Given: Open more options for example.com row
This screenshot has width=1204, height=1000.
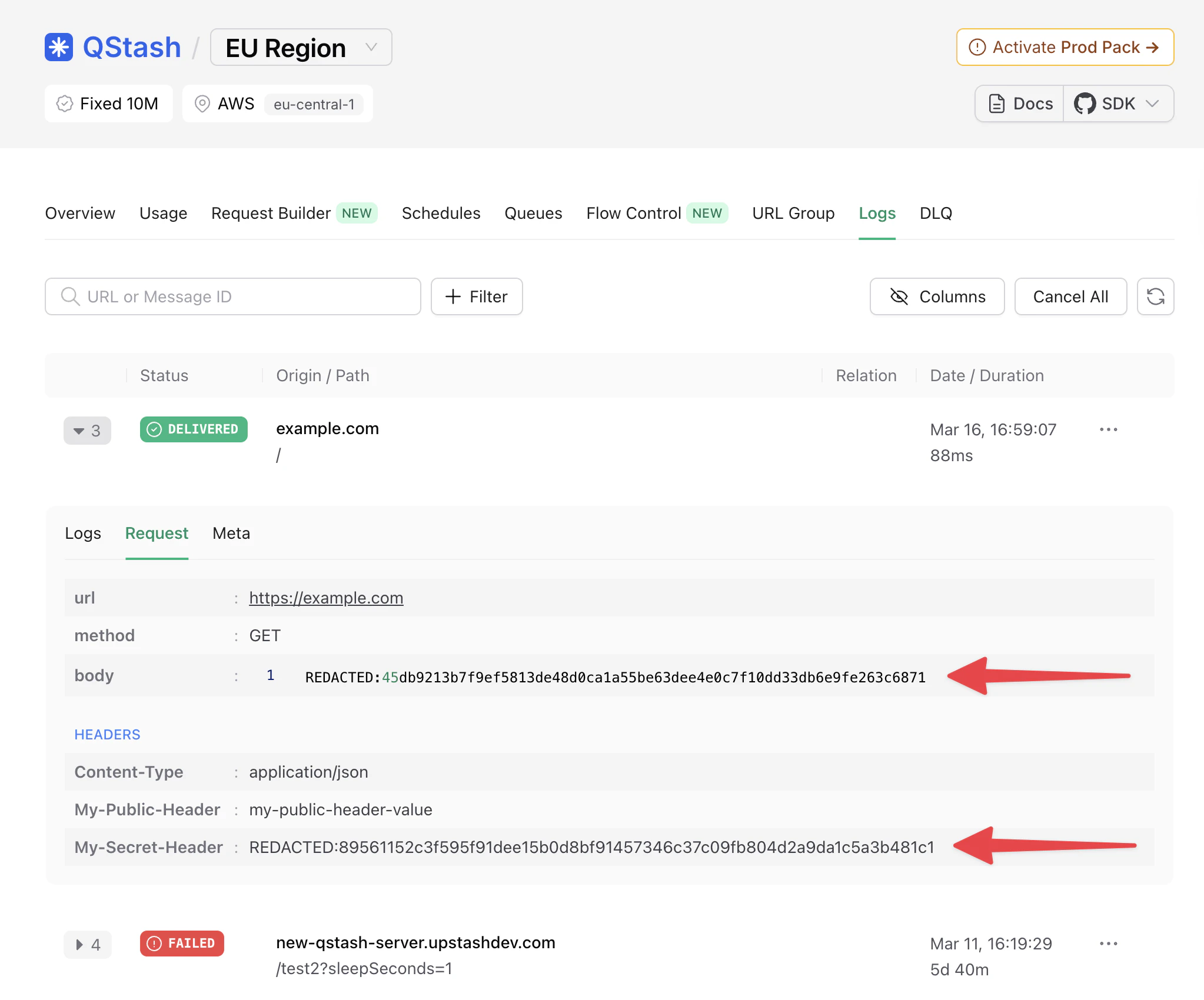Looking at the screenshot, I should point(1108,429).
